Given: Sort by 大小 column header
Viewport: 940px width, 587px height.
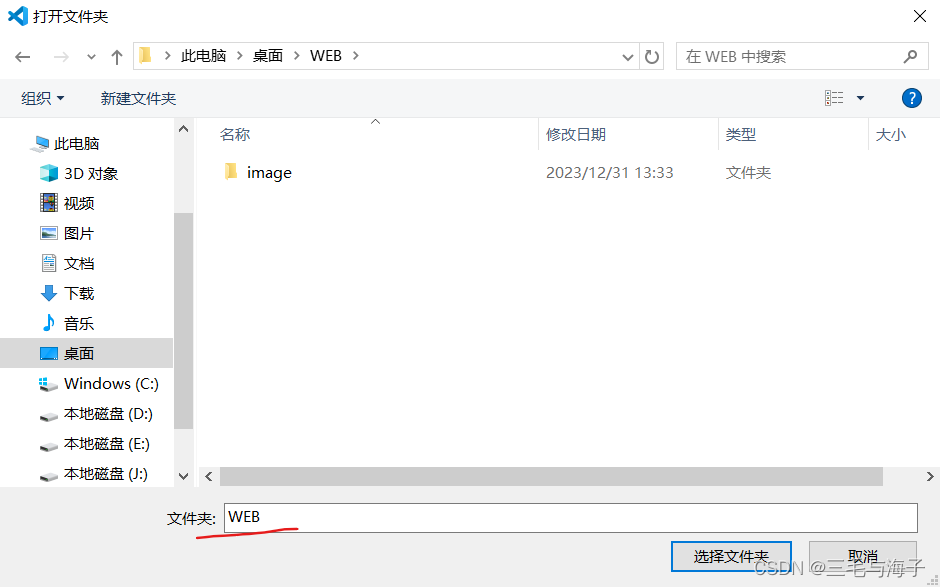Looking at the screenshot, I should [x=891, y=134].
